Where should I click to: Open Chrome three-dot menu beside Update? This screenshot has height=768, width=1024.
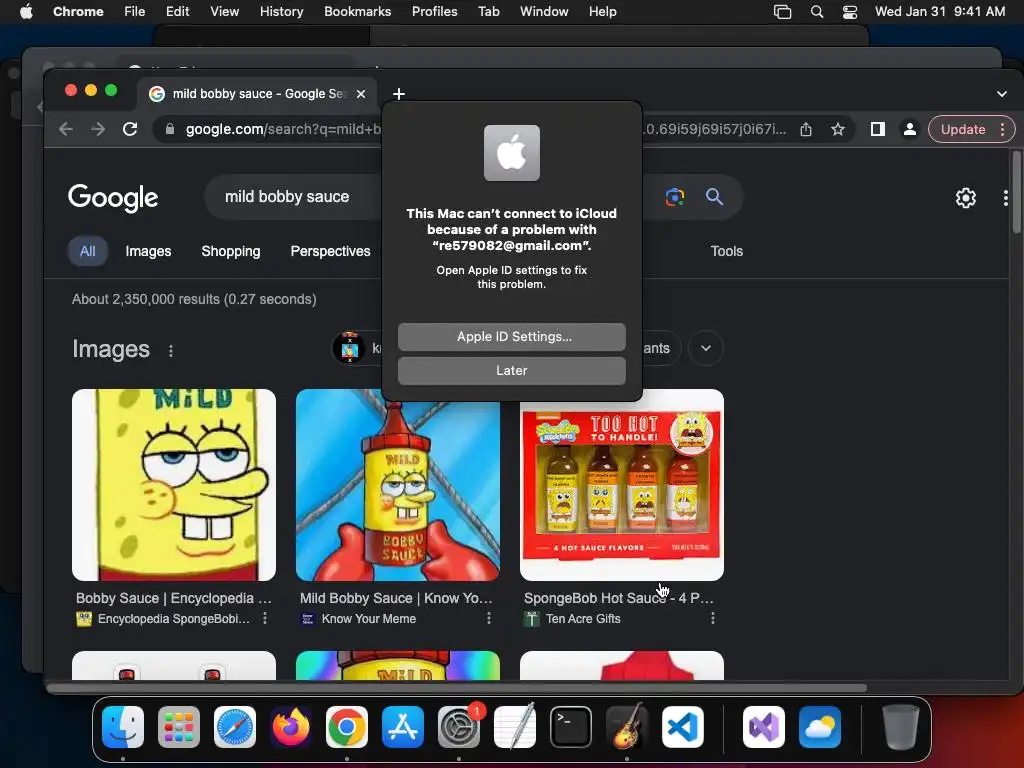1002,129
